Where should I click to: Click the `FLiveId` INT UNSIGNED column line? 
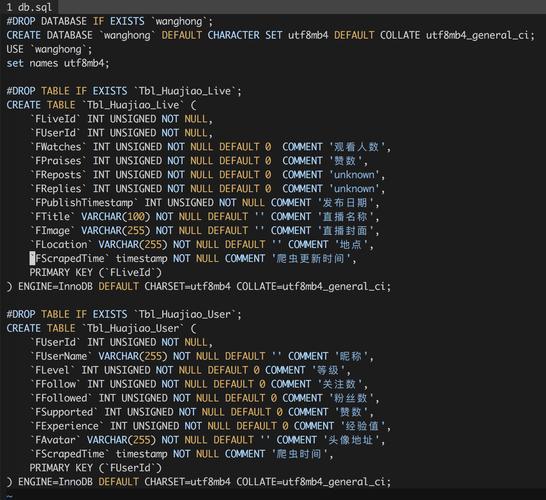[121, 119]
